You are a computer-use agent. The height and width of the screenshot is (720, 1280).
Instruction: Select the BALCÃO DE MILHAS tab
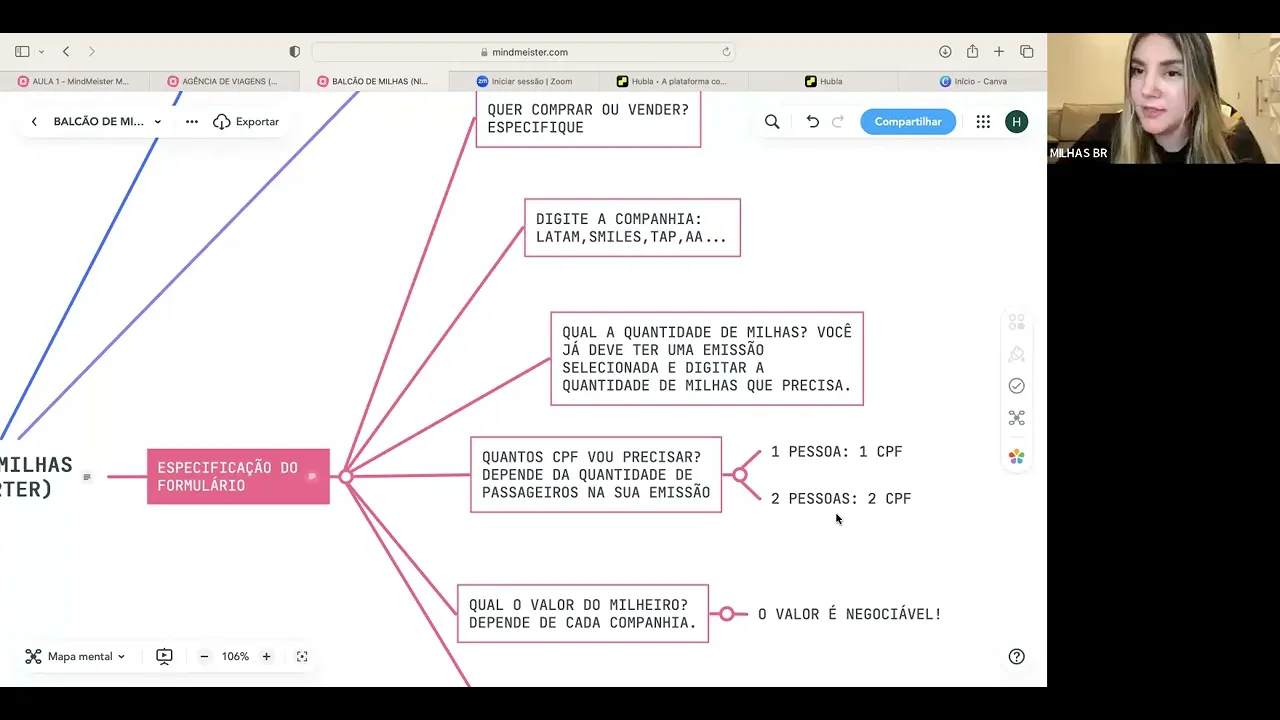coord(374,81)
